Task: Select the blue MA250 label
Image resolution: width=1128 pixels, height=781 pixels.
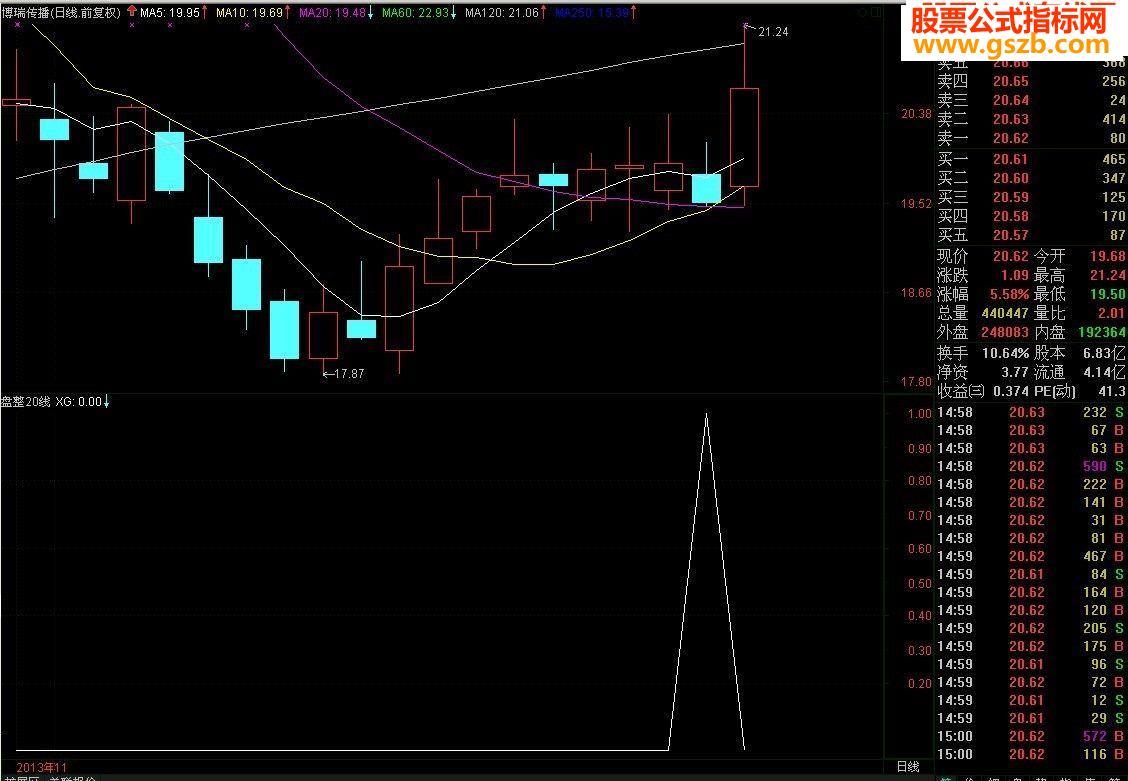Action: (x=591, y=12)
